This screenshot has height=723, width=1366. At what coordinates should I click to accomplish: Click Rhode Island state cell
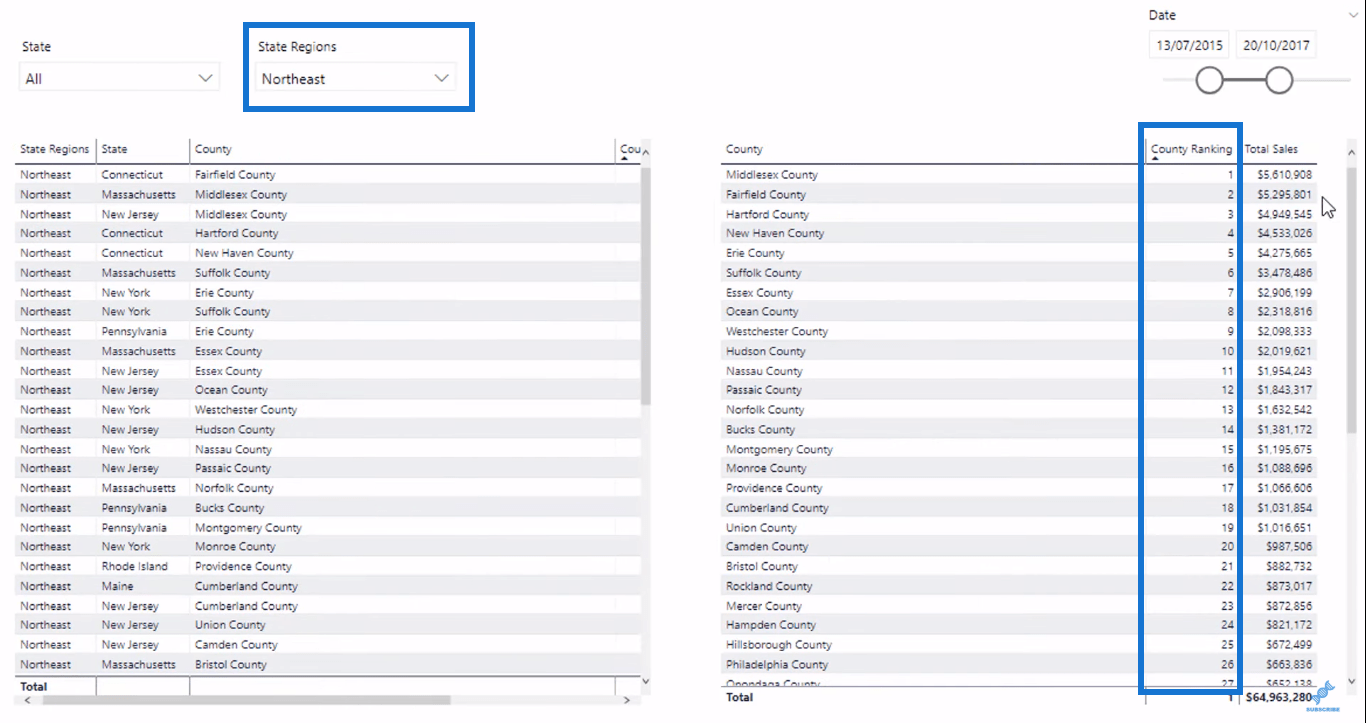click(134, 566)
